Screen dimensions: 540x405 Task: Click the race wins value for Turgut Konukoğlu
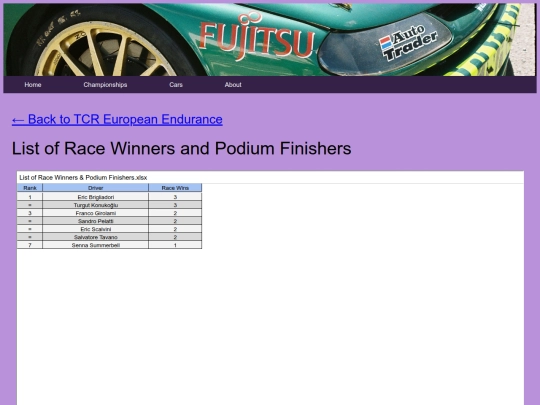pyautogui.click(x=175, y=205)
